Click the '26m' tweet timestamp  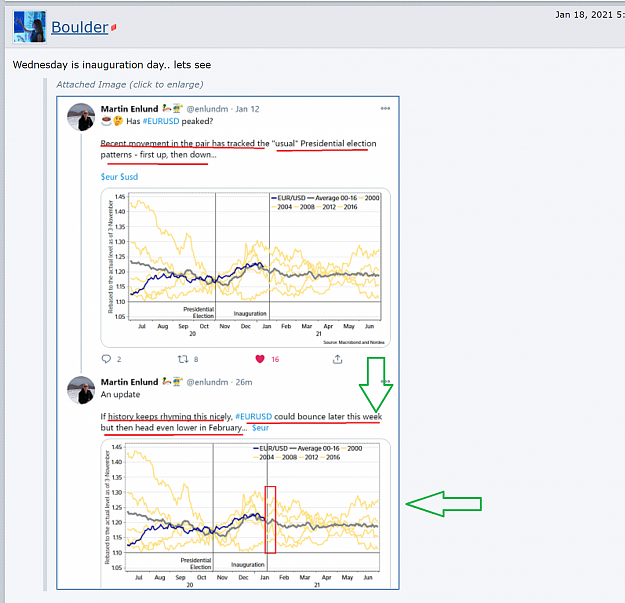coord(244,382)
